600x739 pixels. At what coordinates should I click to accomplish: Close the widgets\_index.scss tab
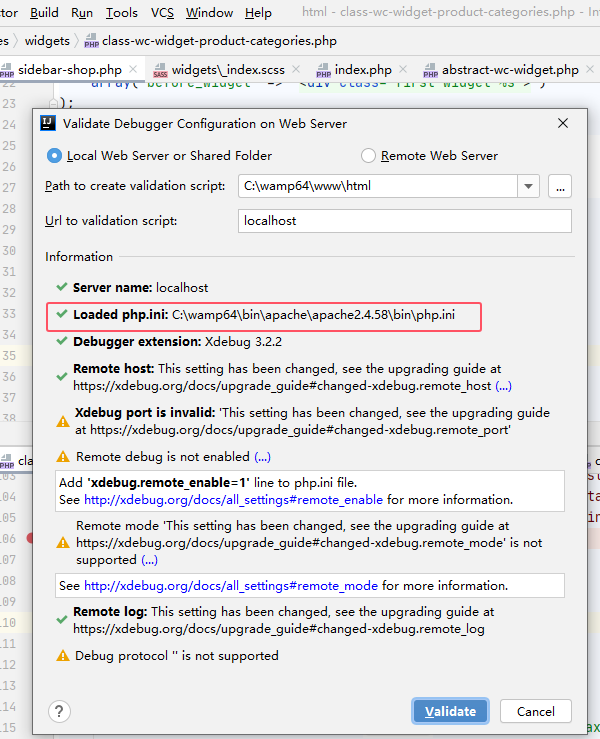pyautogui.click(x=296, y=69)
